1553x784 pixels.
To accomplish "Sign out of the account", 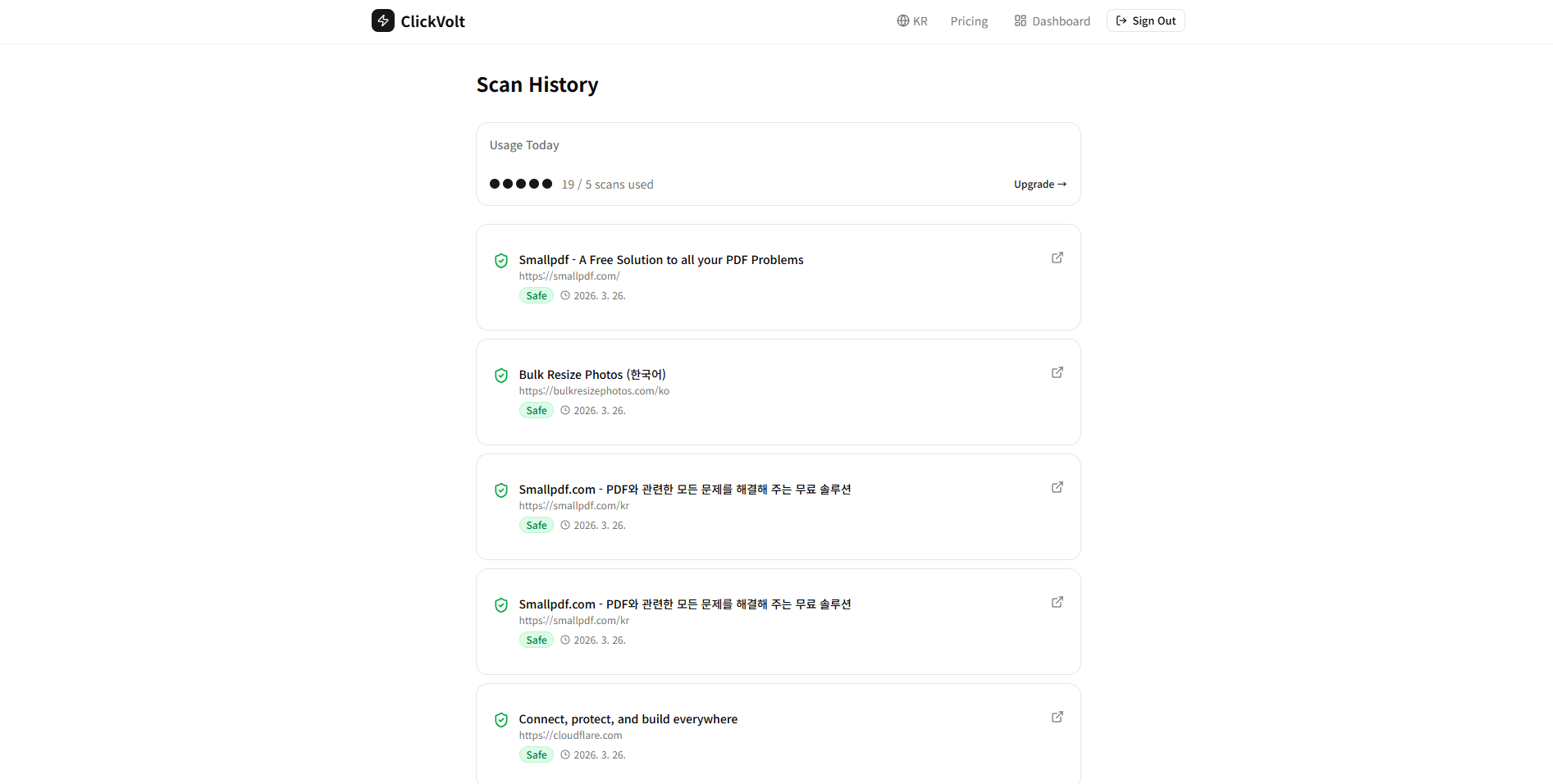I will (x=1146, y=21).
